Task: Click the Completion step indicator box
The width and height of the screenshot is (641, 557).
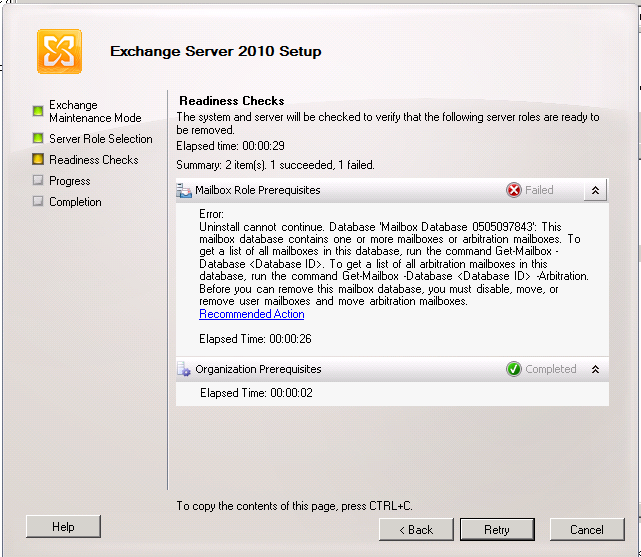Action: pos(38,201)
